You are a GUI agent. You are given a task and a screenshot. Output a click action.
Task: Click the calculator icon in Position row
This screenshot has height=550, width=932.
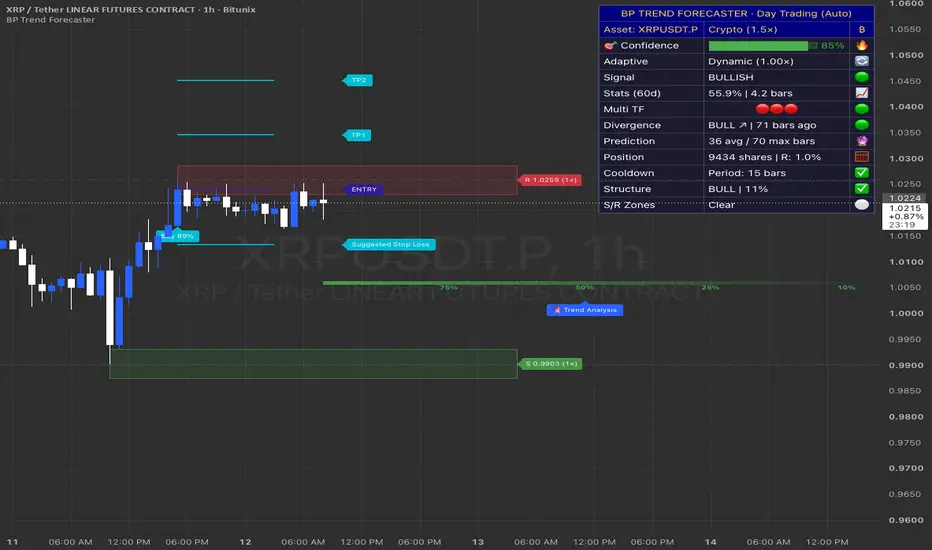pos(861,157)
